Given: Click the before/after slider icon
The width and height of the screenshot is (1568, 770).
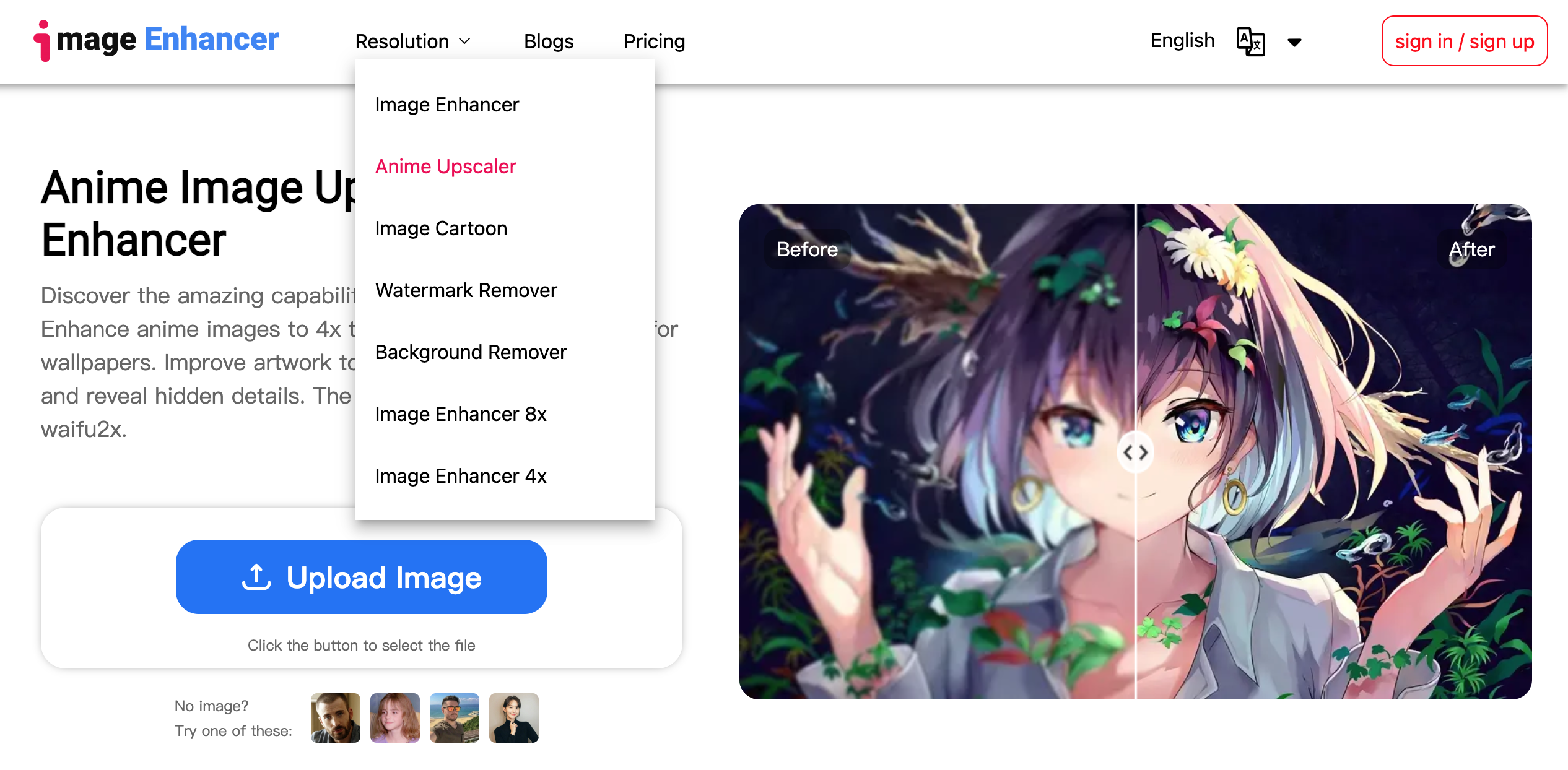Looking at the screenshot, I should 1137,451.
